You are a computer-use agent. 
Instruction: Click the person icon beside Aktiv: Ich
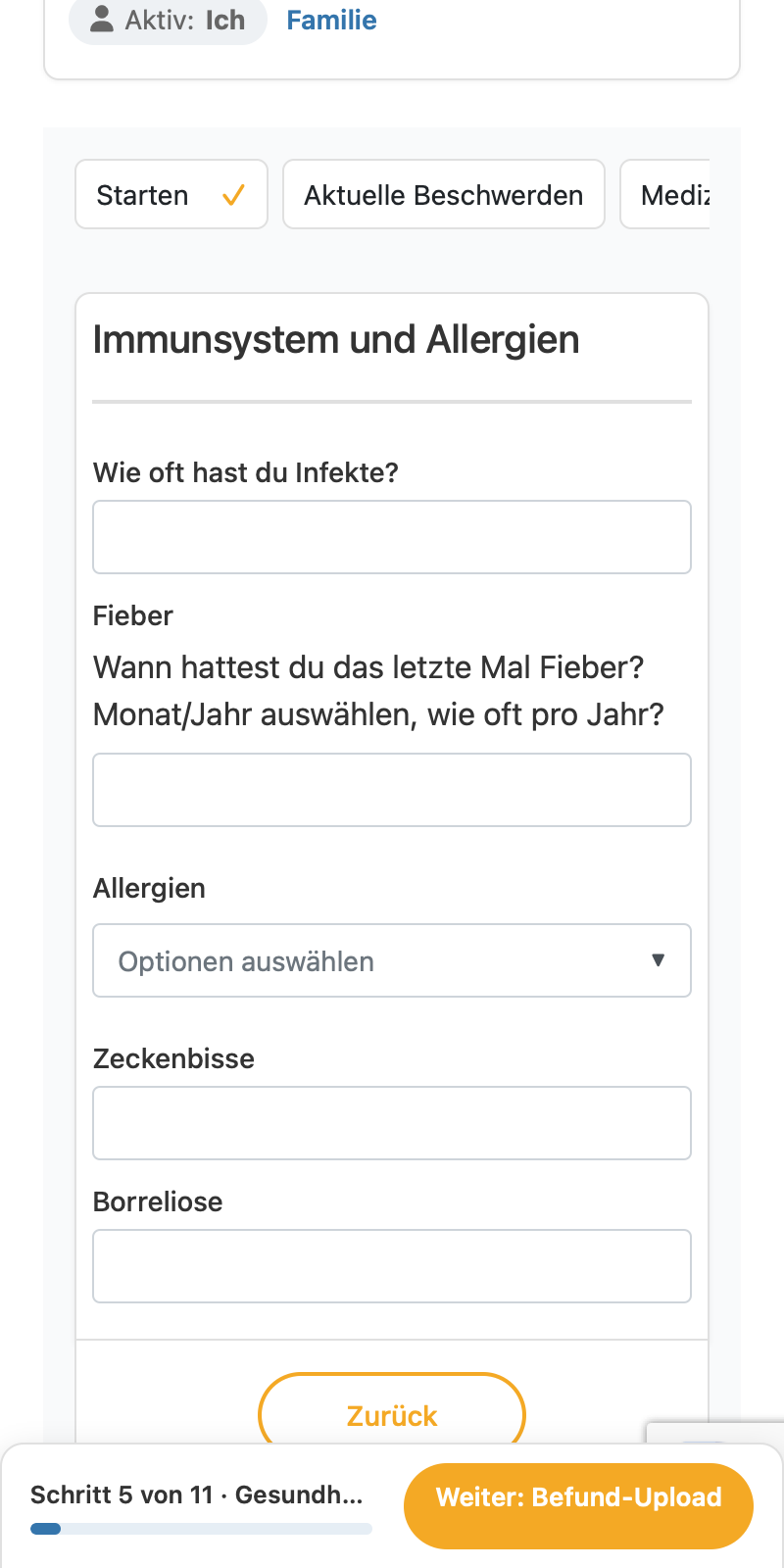click(x=102, y=20)
